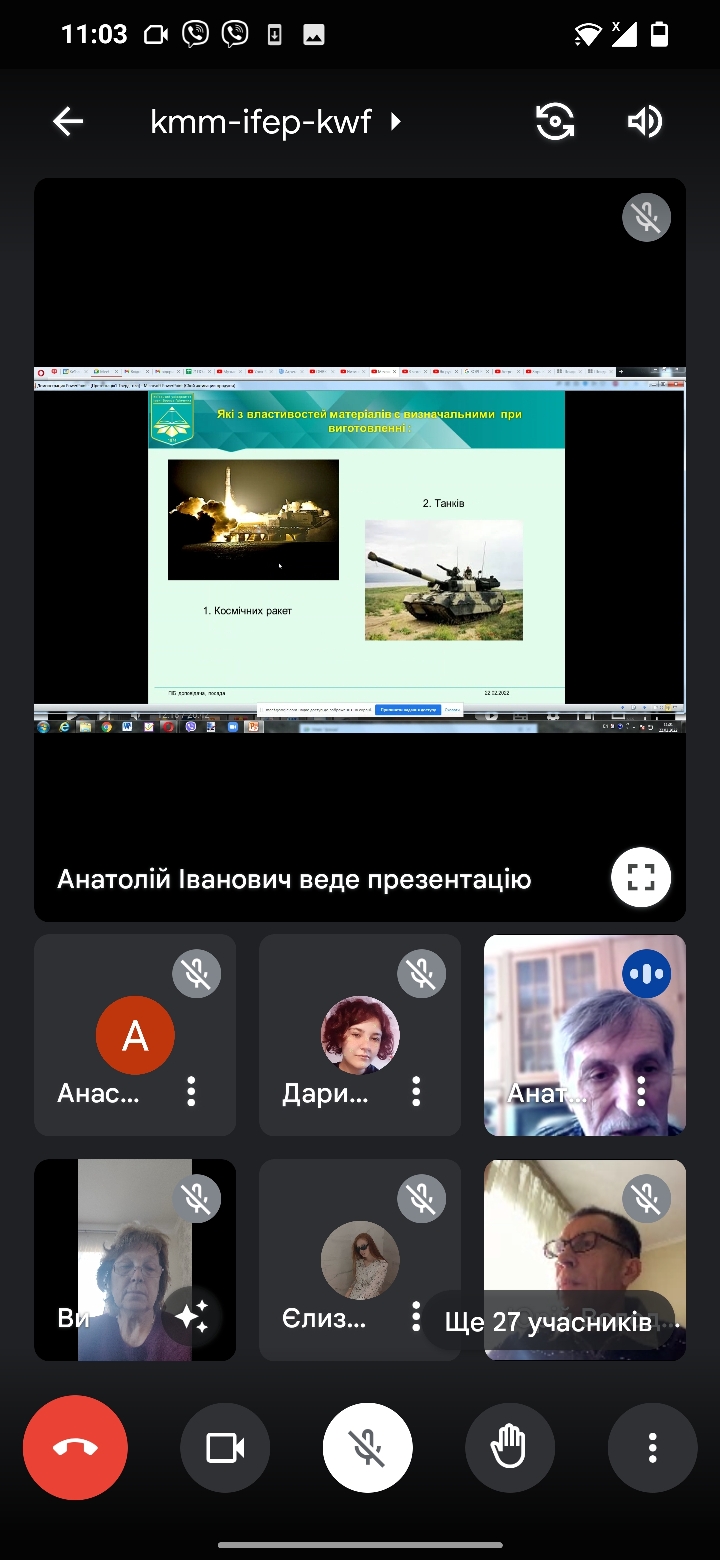Tap muted mic icon on Єлиз... tile
Viewport: 720px width, 1560px height.
422,1199
